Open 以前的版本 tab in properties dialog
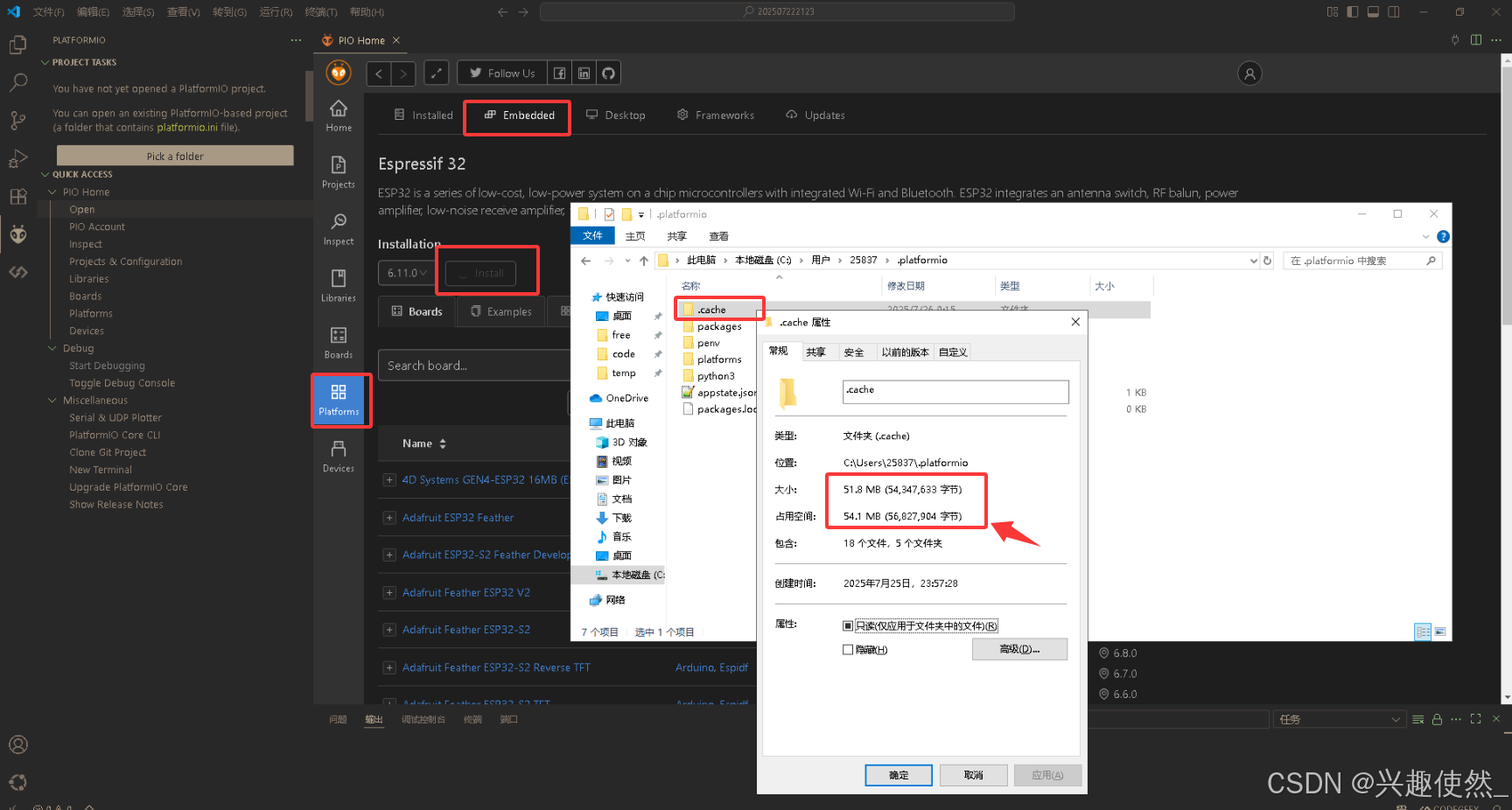The height and width of the screenshot is (810, 1512). point(905,352)
